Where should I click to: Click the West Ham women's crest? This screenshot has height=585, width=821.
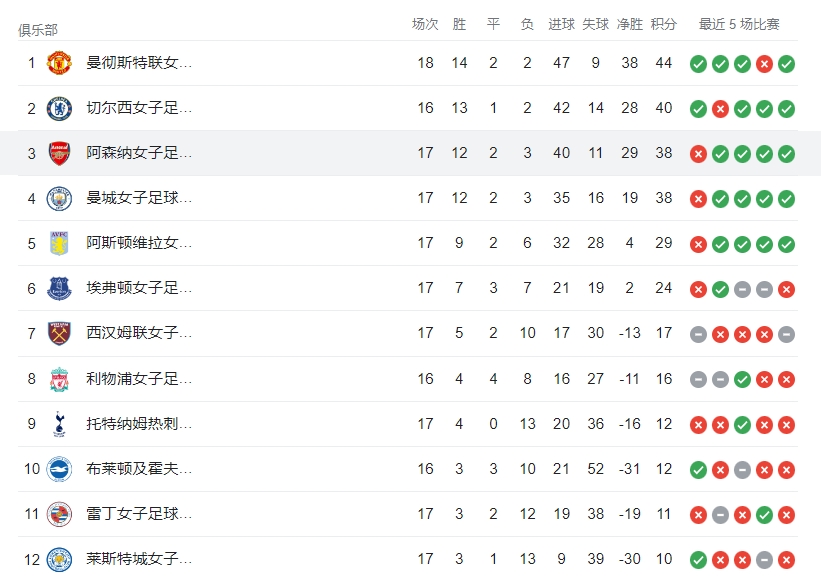(x=59, y=333)
